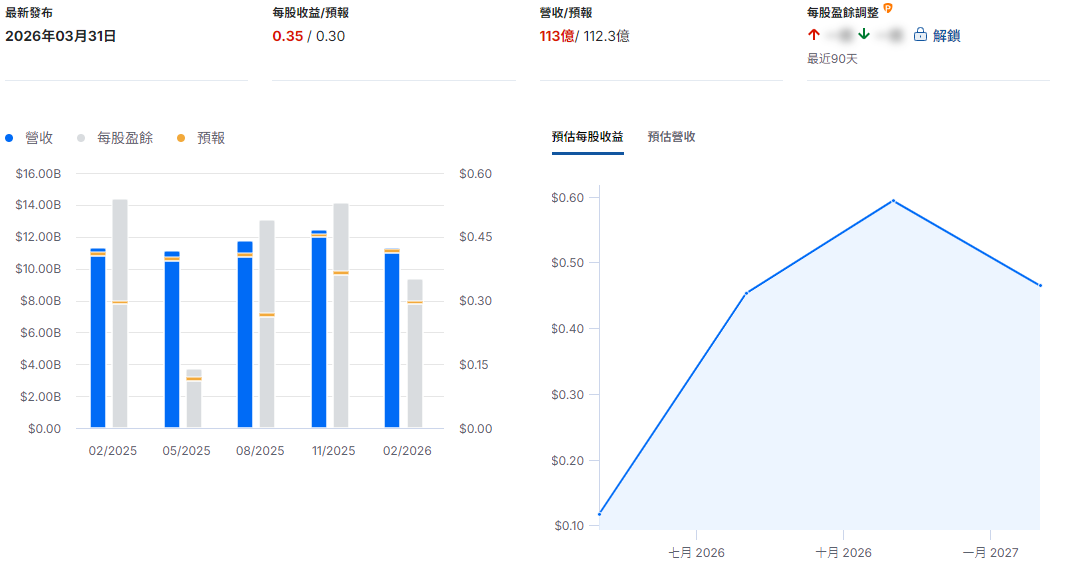Click the 七月 2026 axis label

696,552
